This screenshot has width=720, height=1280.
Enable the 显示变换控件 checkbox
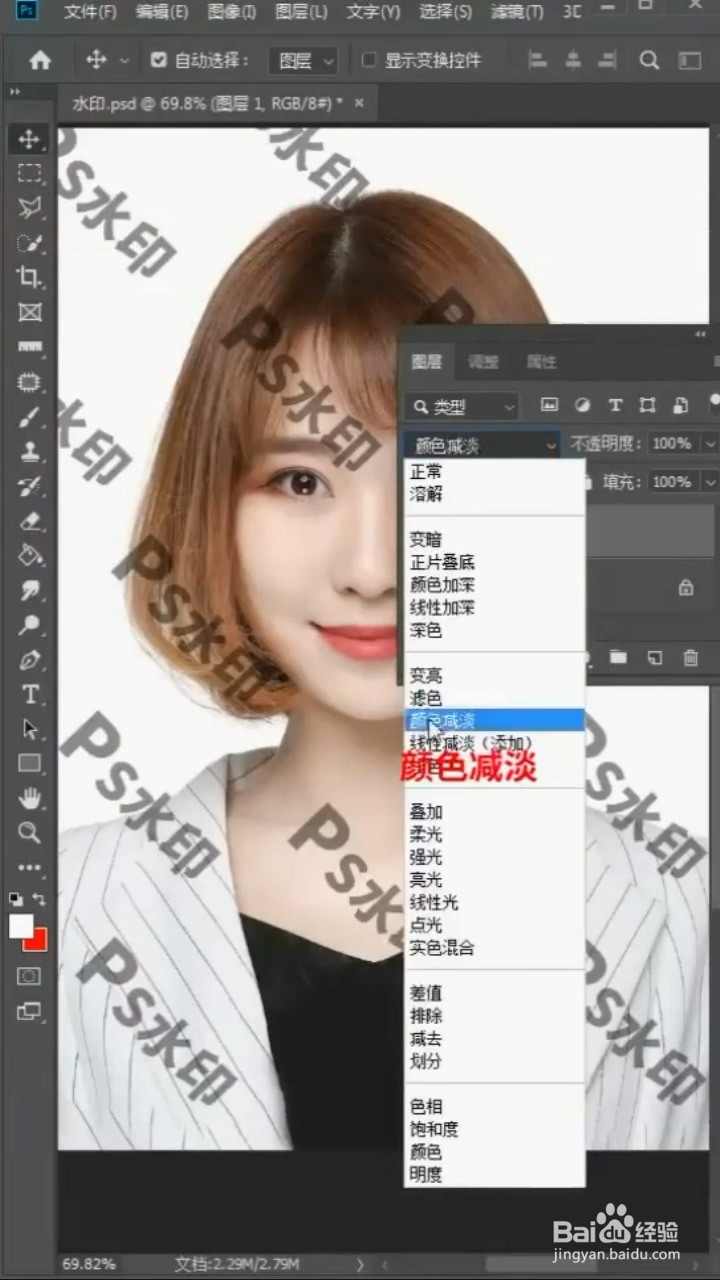pos(369,60)
